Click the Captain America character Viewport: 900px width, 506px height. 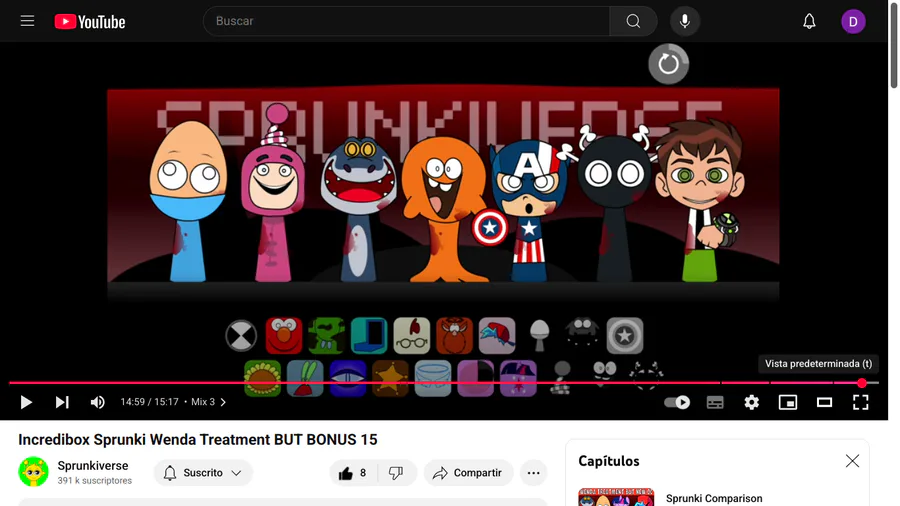(528, 211)
